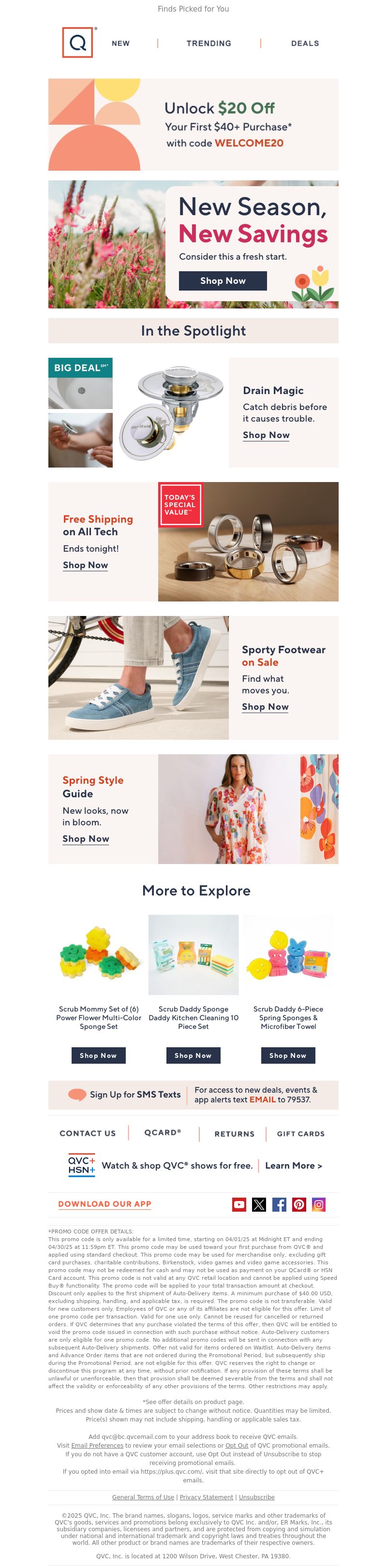
Task: Click Shop Now in New Season banner
Action: [x=223, y=280]
